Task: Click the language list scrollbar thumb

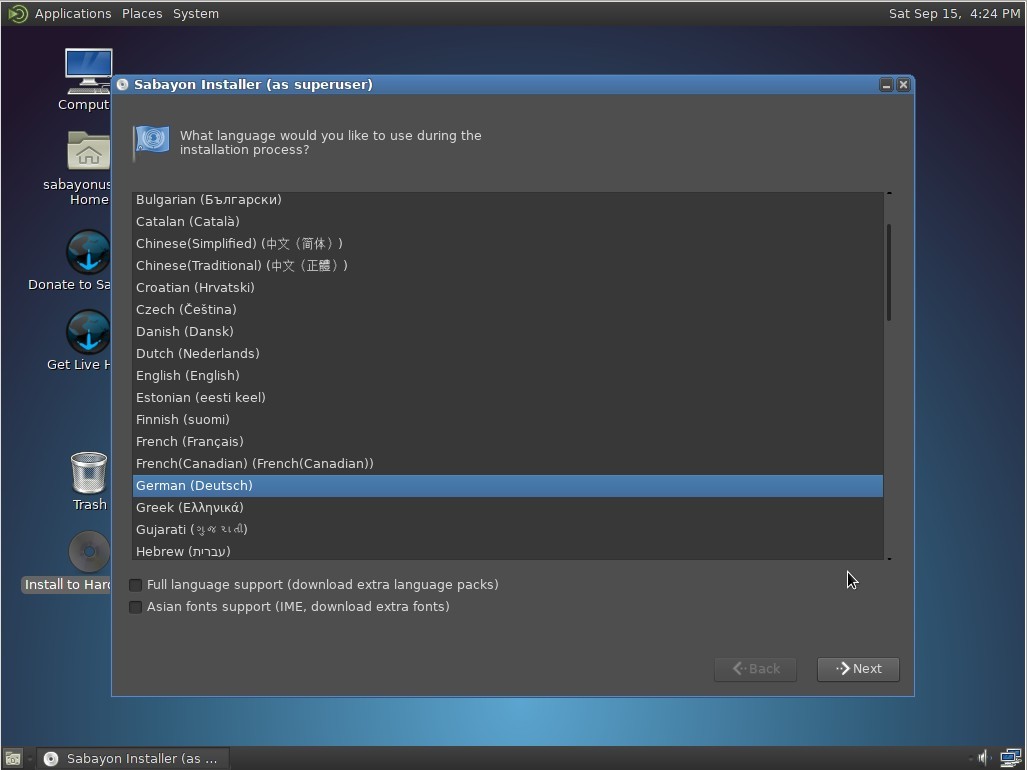Action: tap(889, 272)
